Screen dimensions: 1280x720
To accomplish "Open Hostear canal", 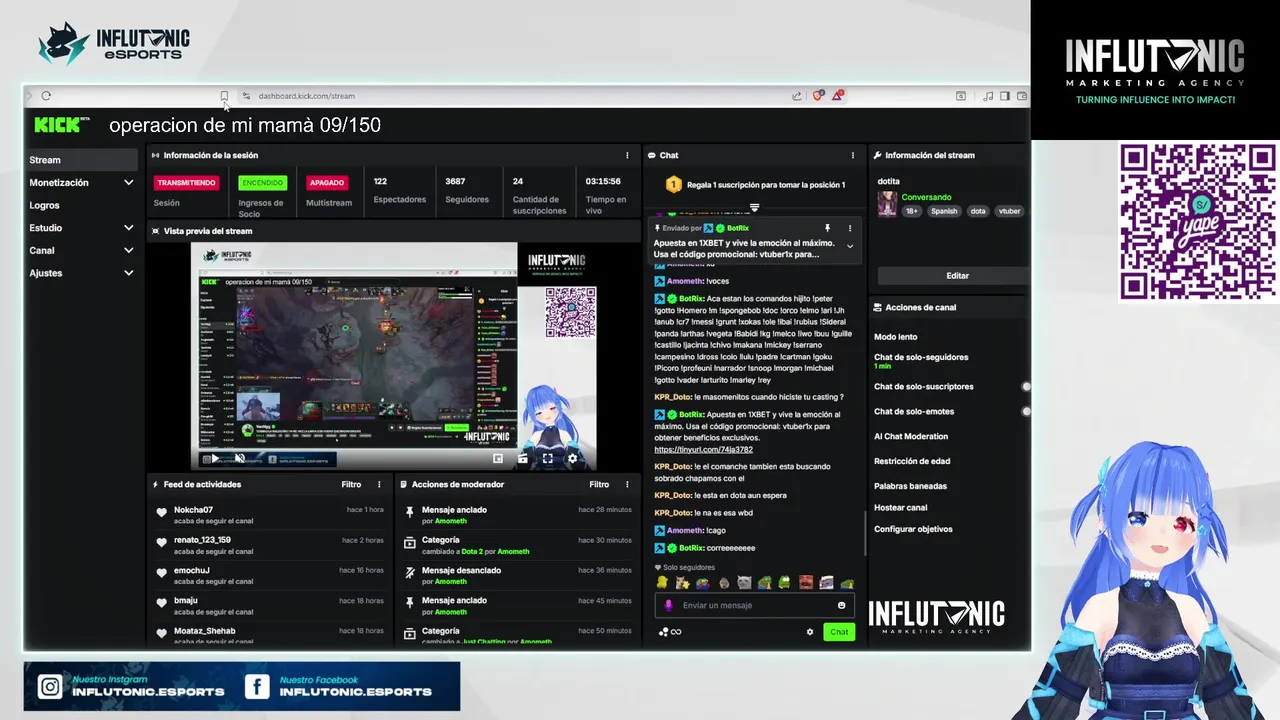I will [x=901, y=507].
